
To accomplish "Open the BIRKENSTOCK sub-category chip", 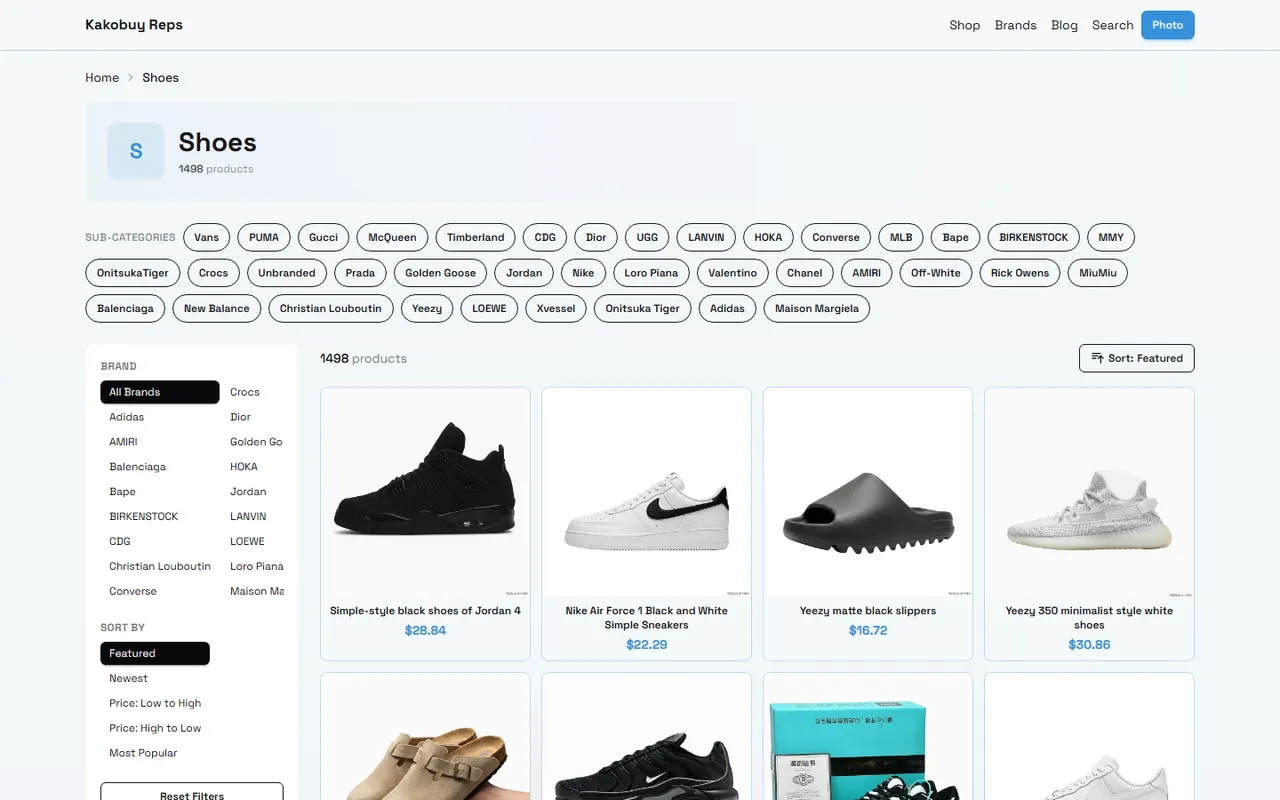I will pyautogui.click(x=1033, y=238).
